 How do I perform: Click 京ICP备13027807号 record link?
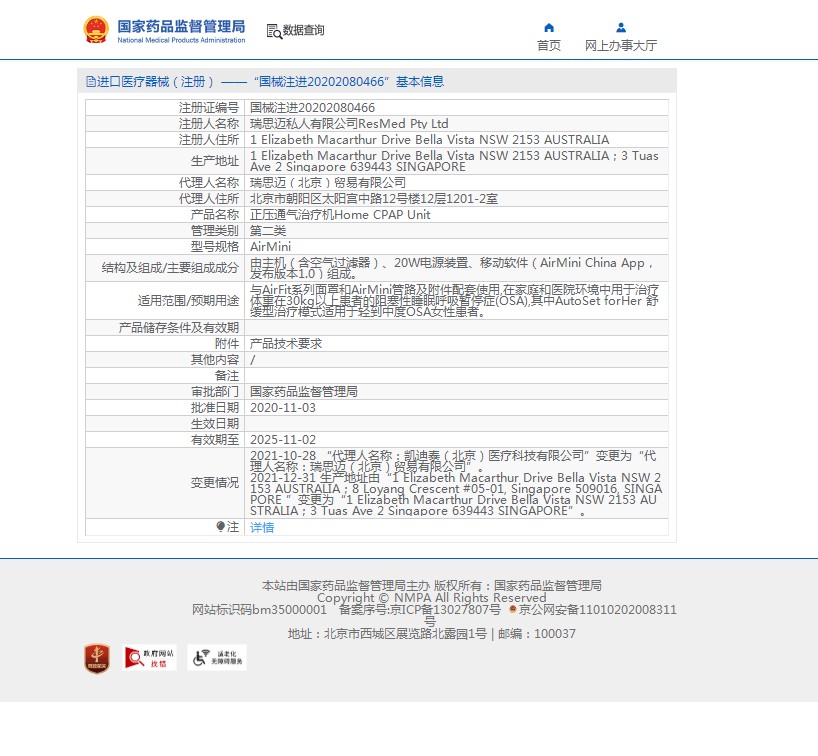pos(445,609)
